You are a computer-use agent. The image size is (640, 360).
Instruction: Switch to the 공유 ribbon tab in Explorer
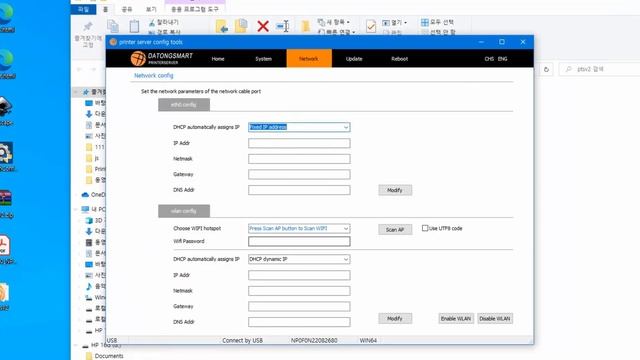click(127, 9)
